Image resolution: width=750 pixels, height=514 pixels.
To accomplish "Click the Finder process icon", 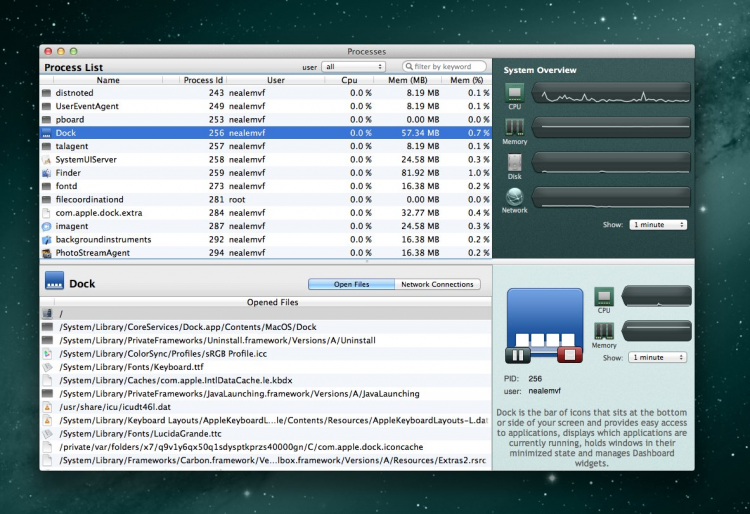I will click(x=46, y=173).
